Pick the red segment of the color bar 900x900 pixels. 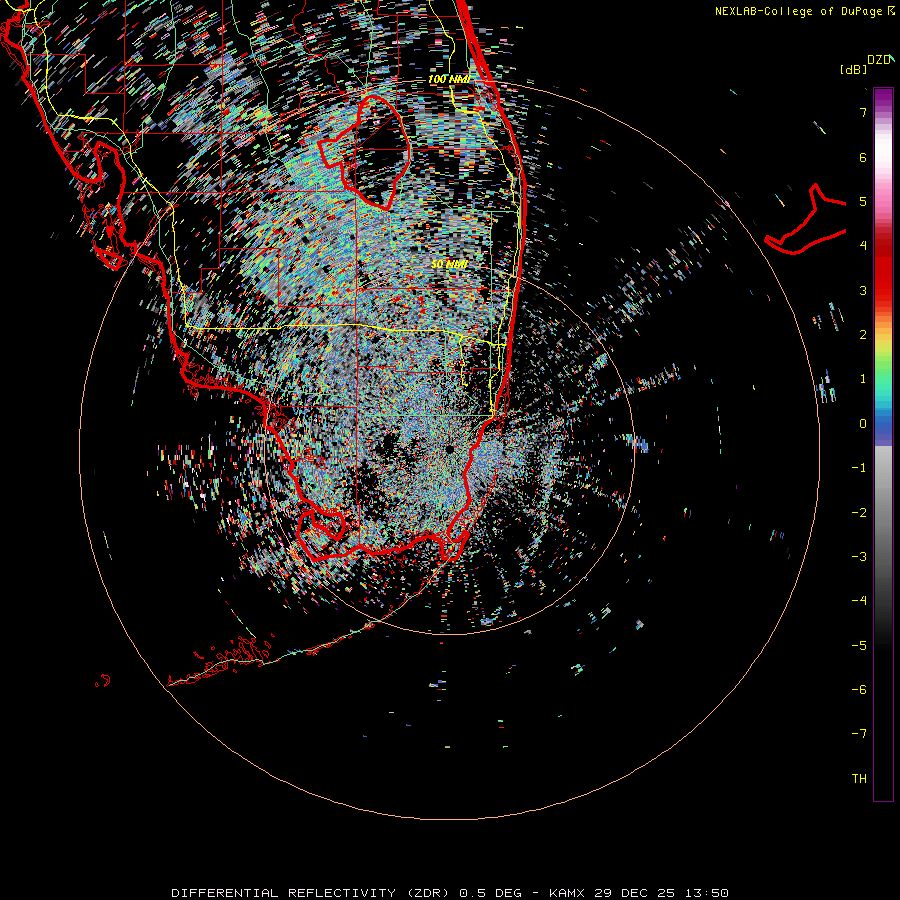point(883,270)
